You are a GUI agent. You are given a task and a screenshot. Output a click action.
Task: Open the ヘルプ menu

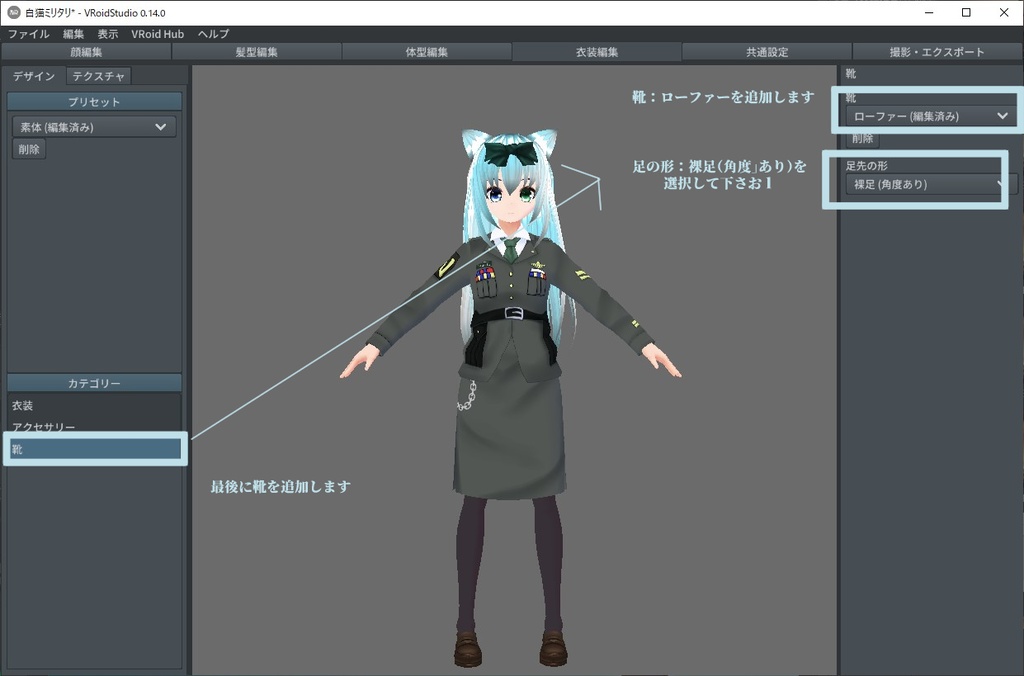click(212, 33)
